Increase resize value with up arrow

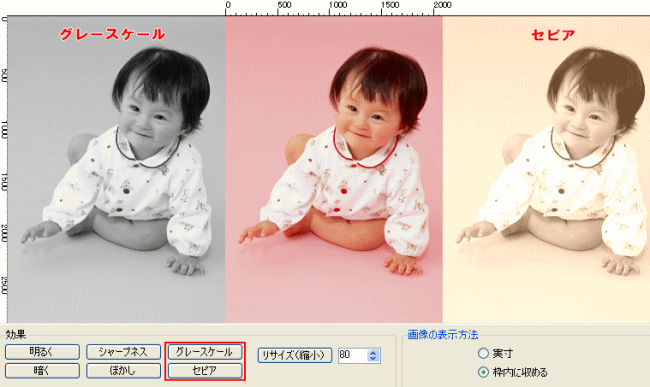373,352
